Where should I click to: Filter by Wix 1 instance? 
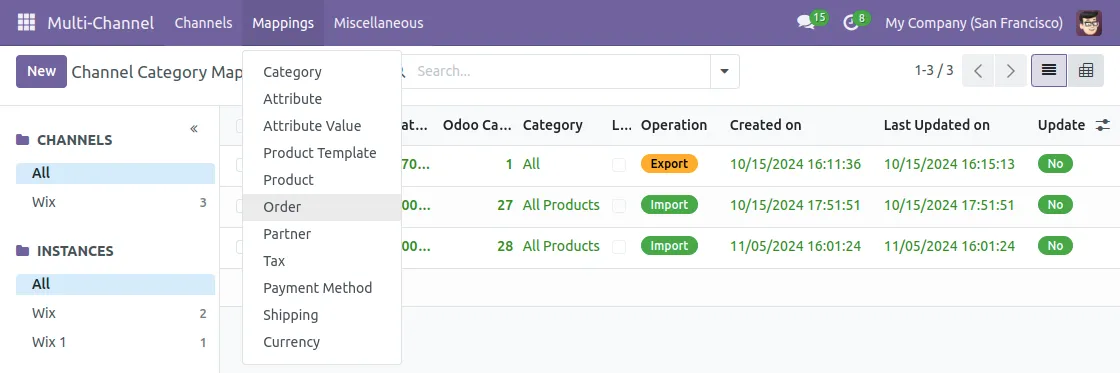click(115, 342)
